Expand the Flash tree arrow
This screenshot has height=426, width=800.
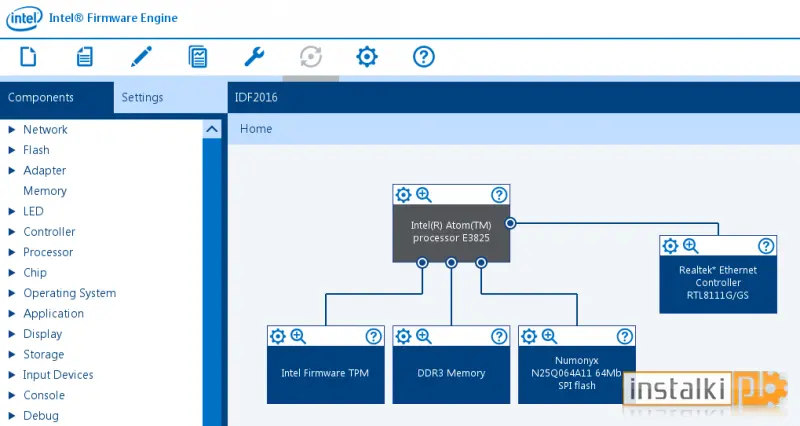[x=12, y=150]
